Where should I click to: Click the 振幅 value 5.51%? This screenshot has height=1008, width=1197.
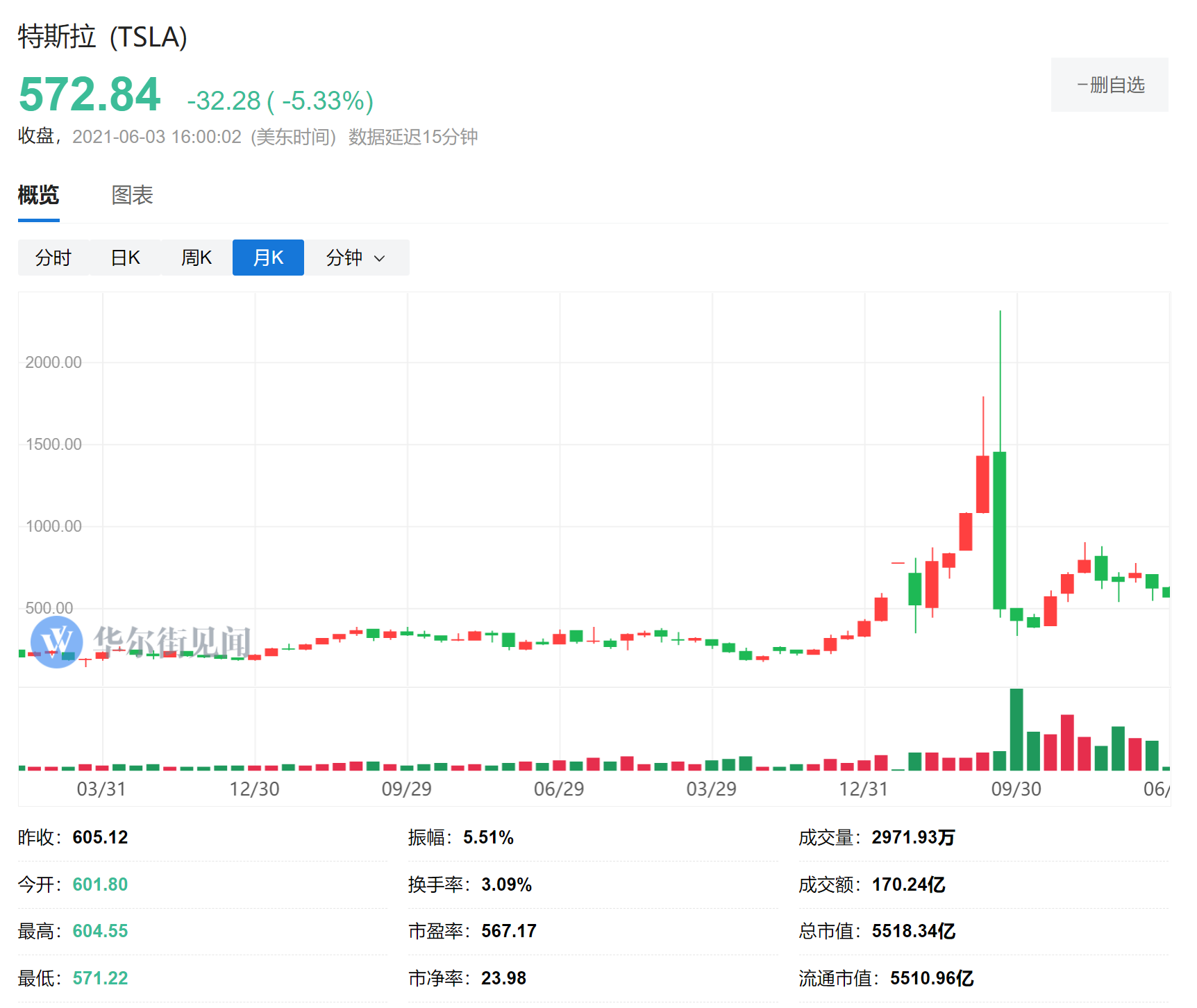click(x=489, y=837)
